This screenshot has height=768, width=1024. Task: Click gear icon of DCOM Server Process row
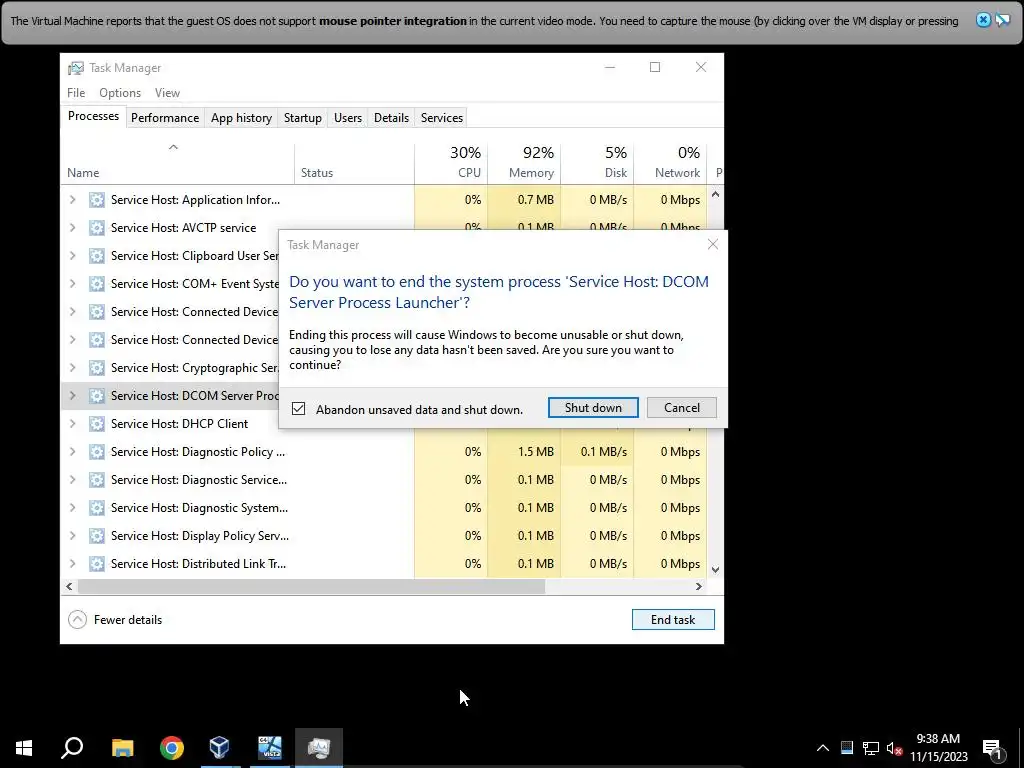tap(97, 396)
